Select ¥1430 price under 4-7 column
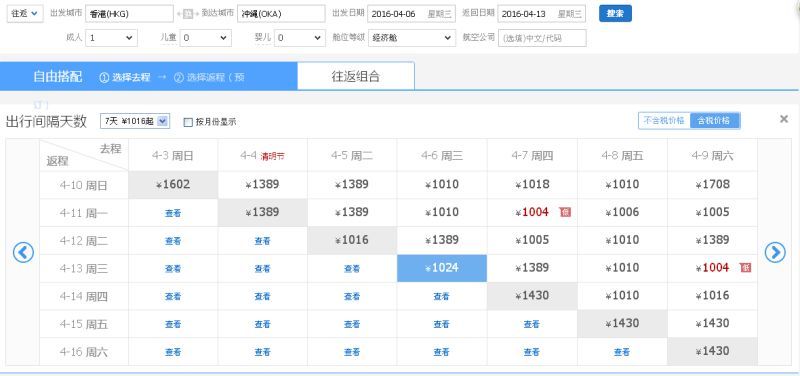Image resolution: width=800 pixels, height=376 pixels. pyautogui.click(x=532, y=296)
